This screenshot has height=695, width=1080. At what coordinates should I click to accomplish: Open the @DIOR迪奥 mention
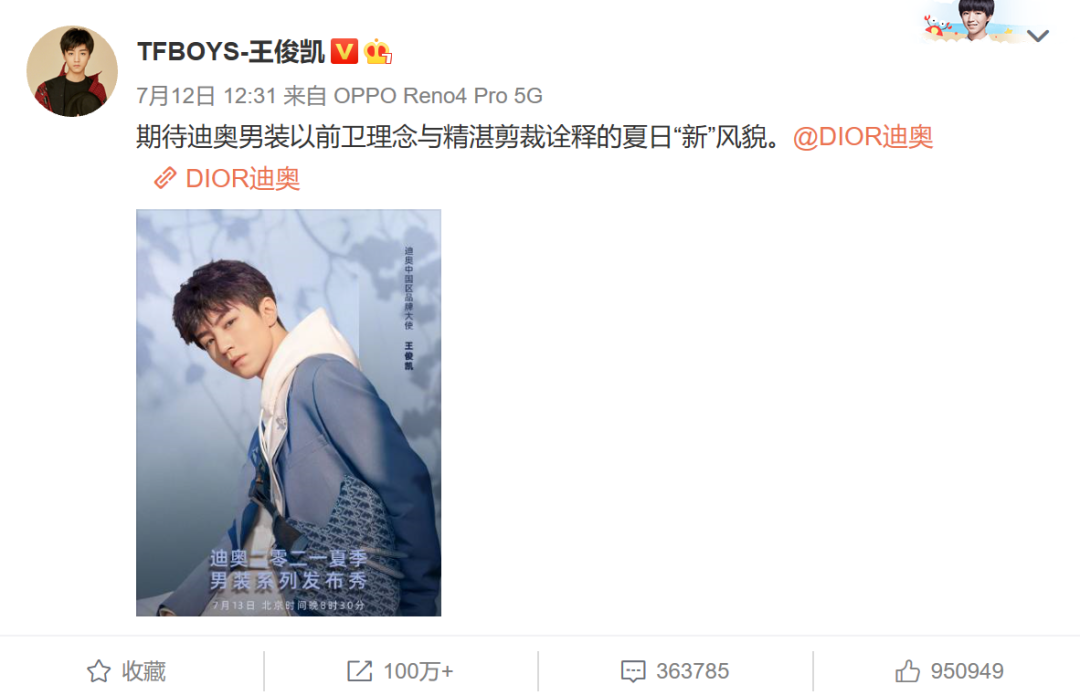click(x=863, y=136)
